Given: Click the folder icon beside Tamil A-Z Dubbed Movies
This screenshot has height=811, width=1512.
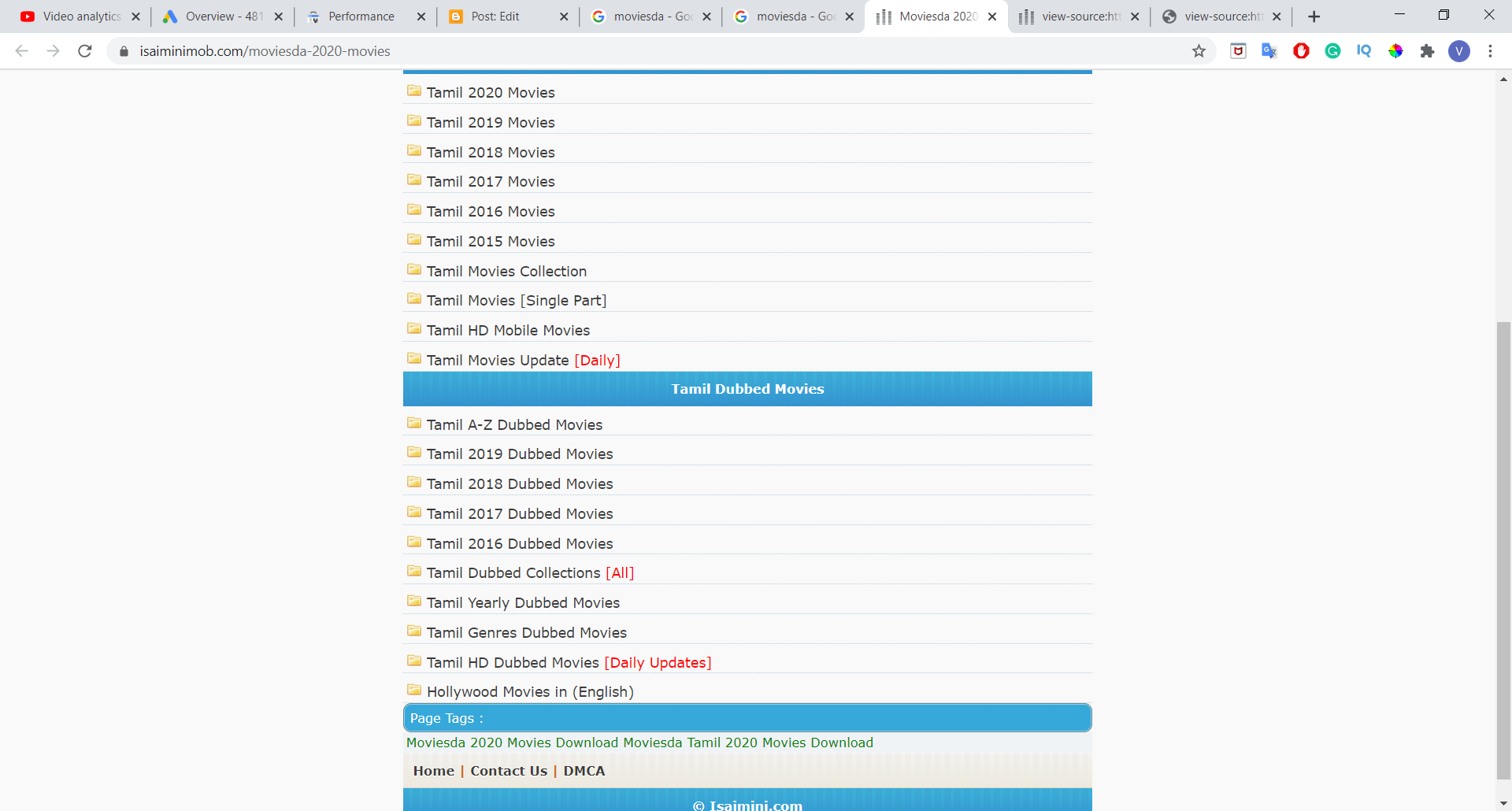Looking at the screenshot, I should [414, 423].
